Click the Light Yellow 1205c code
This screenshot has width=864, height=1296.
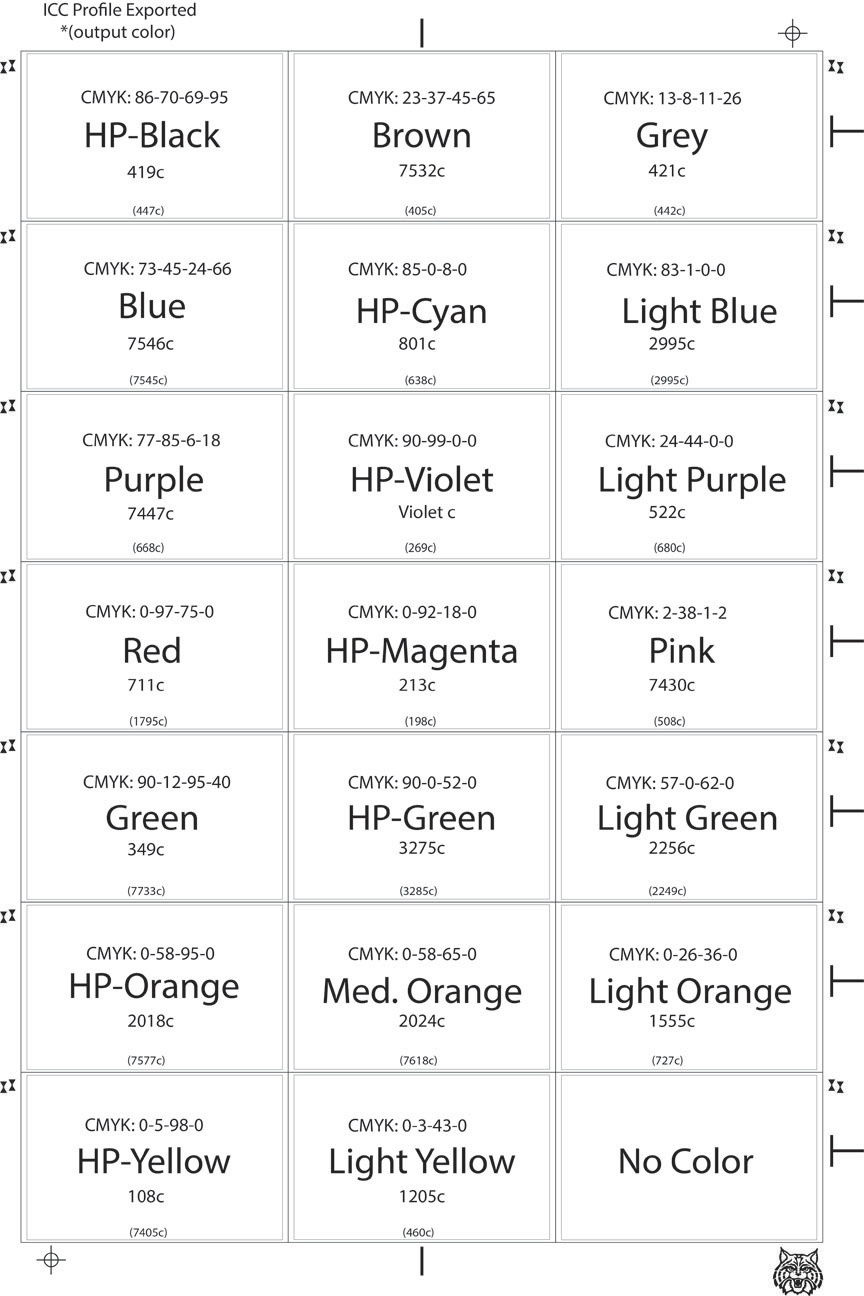pos(421,1196)
